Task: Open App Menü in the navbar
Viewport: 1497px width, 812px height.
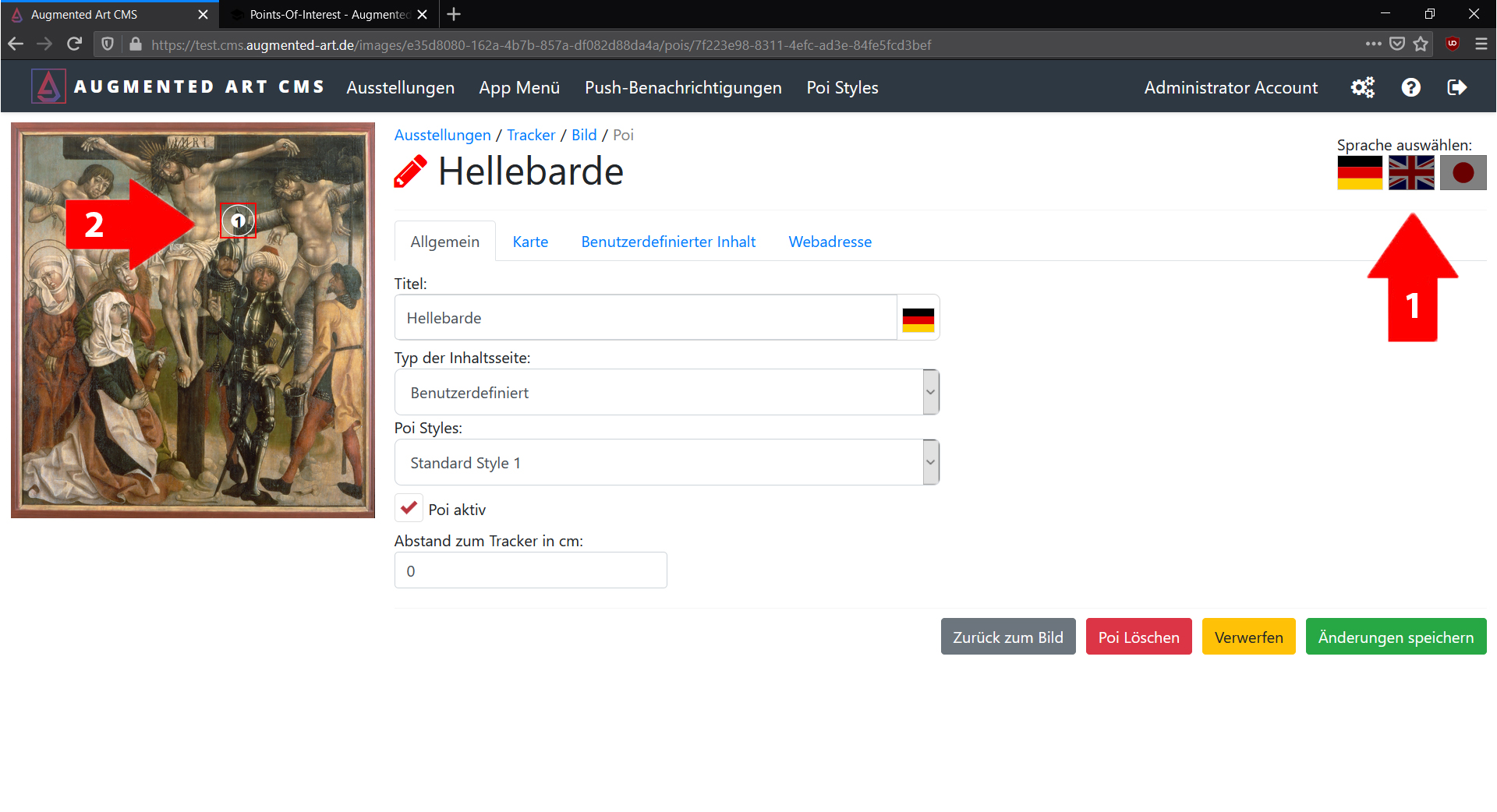Action: [x=519, y=87]
